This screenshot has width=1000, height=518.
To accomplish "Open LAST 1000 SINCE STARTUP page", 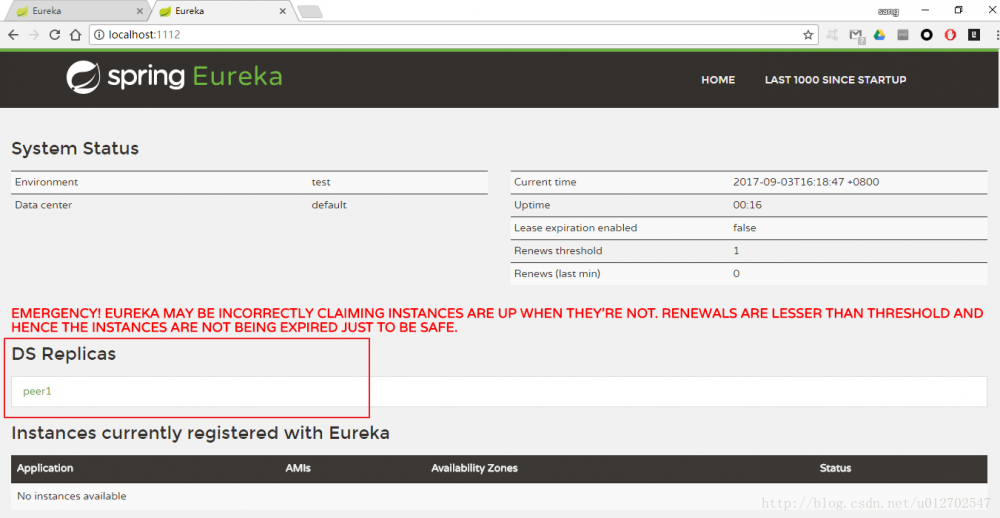I will [x=835, y=80].
